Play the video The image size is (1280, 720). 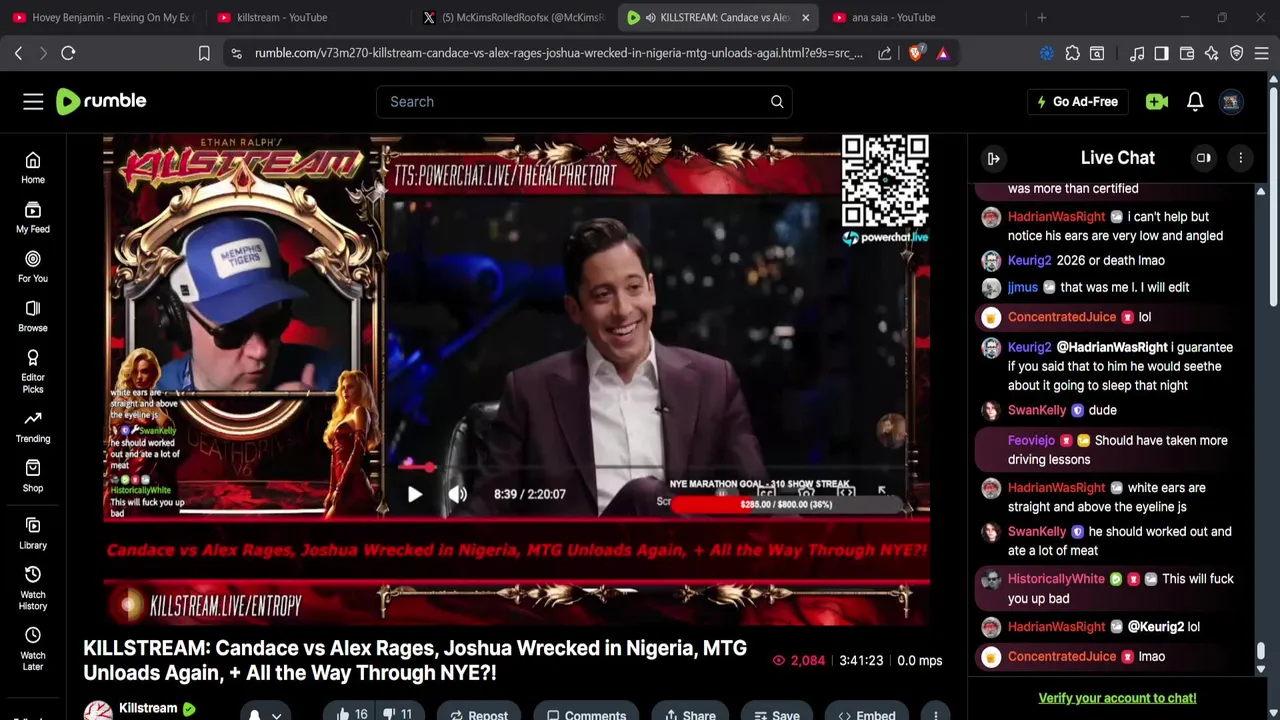coord(415,494)
